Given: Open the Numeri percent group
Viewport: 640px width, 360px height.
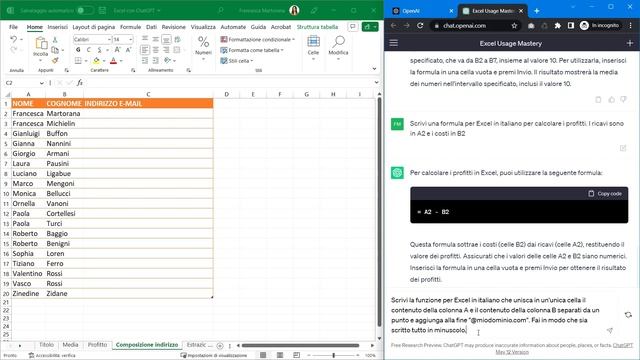Looking at the screenshot, I should point(203,48).
